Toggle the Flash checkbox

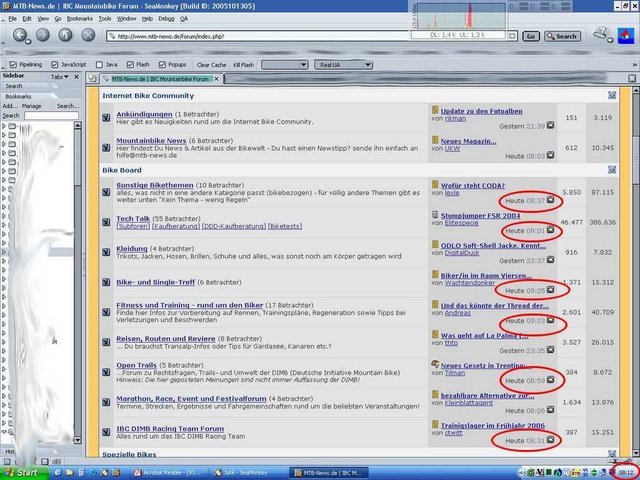tap(130, 64)
